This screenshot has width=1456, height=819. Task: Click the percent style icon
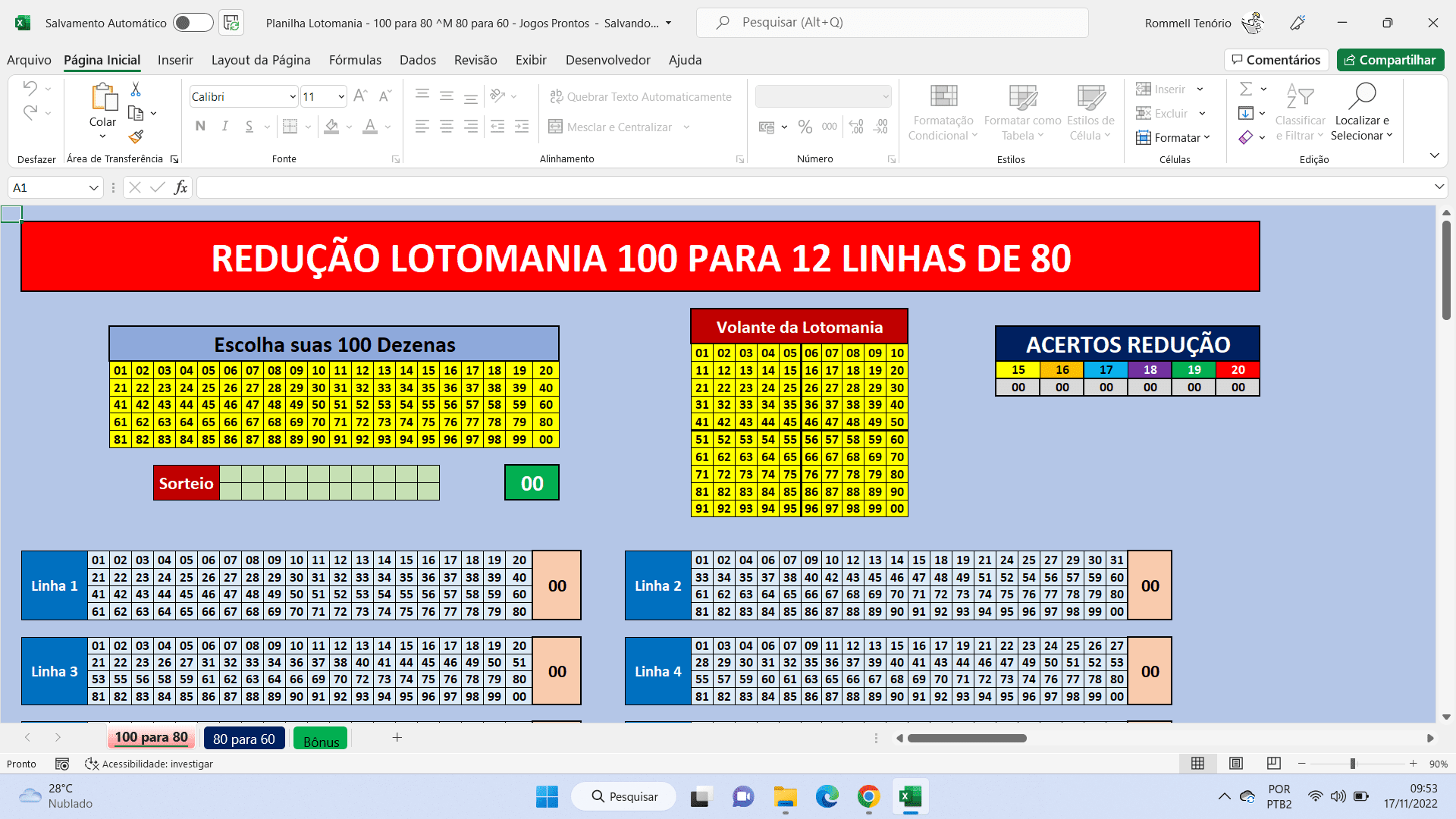click(x=805, y=127)
